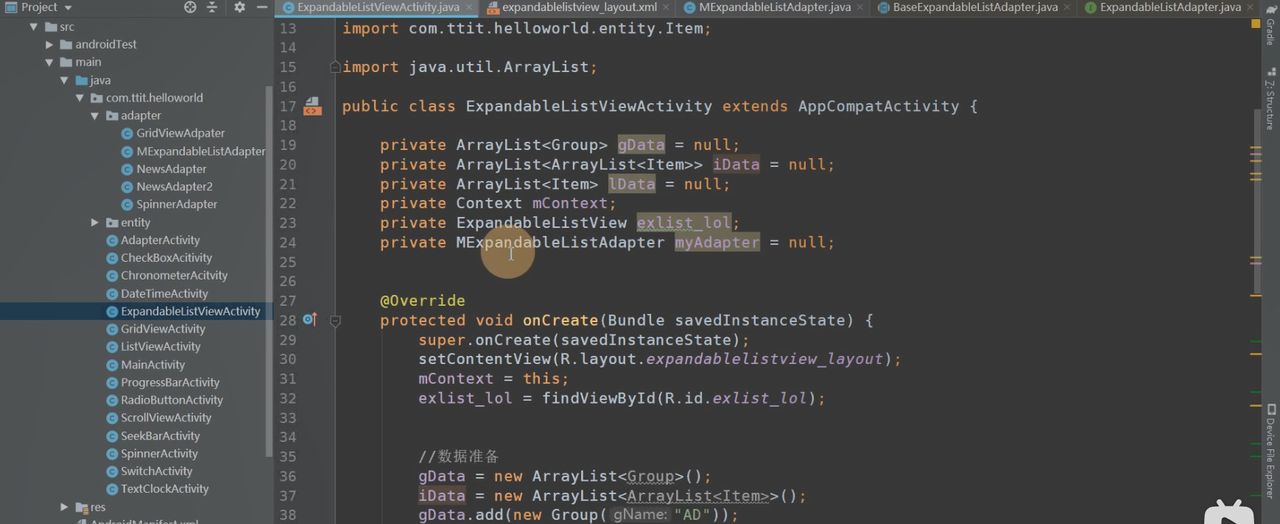The image size is (1280, 524).
Task: Collapse the com.ttit.helloworld package
Action: point(81,98)
